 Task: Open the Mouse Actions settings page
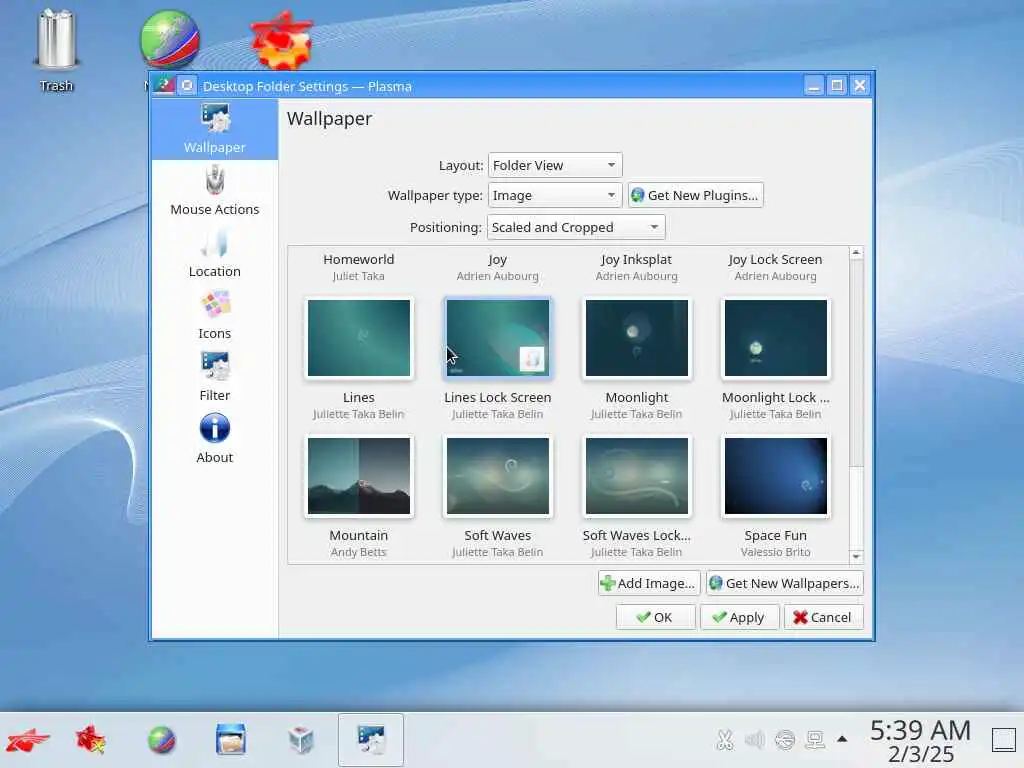coord(215,191)
